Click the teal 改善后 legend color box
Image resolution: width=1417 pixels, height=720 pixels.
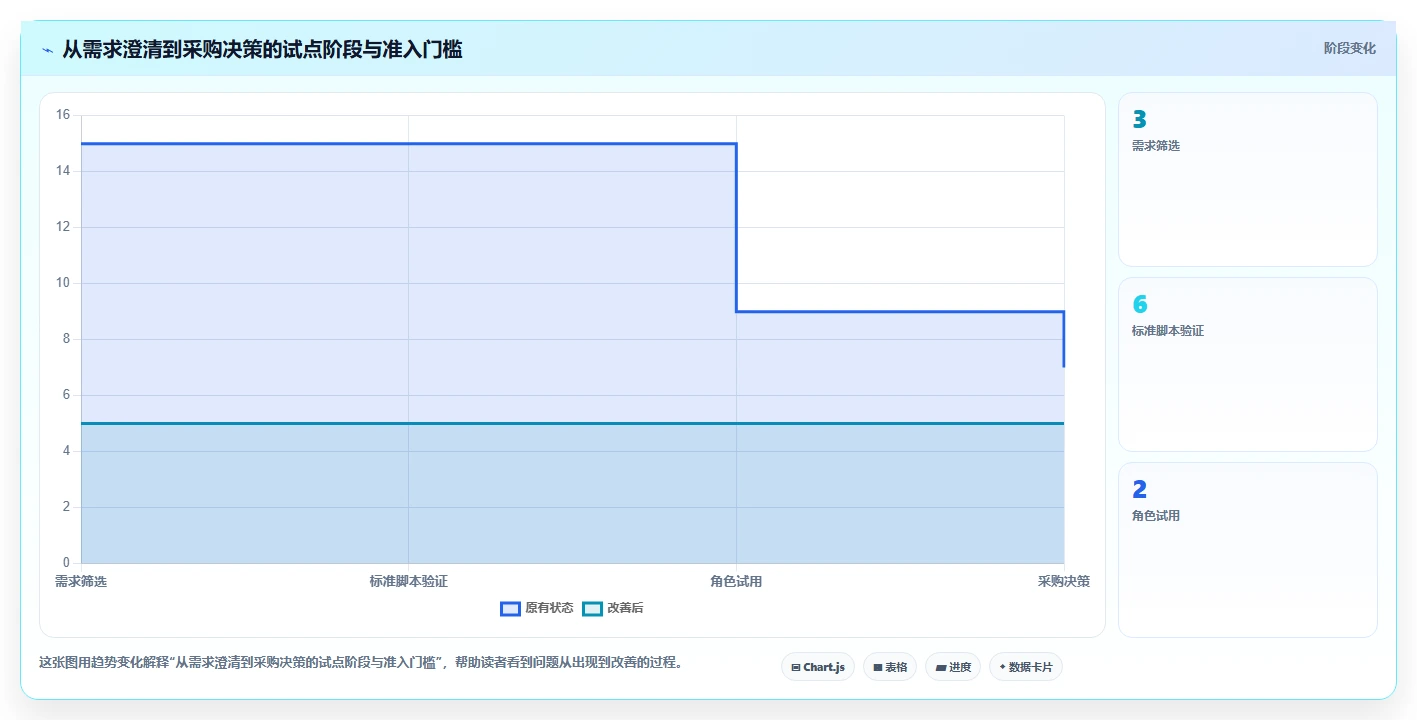[x=592, y=608]
